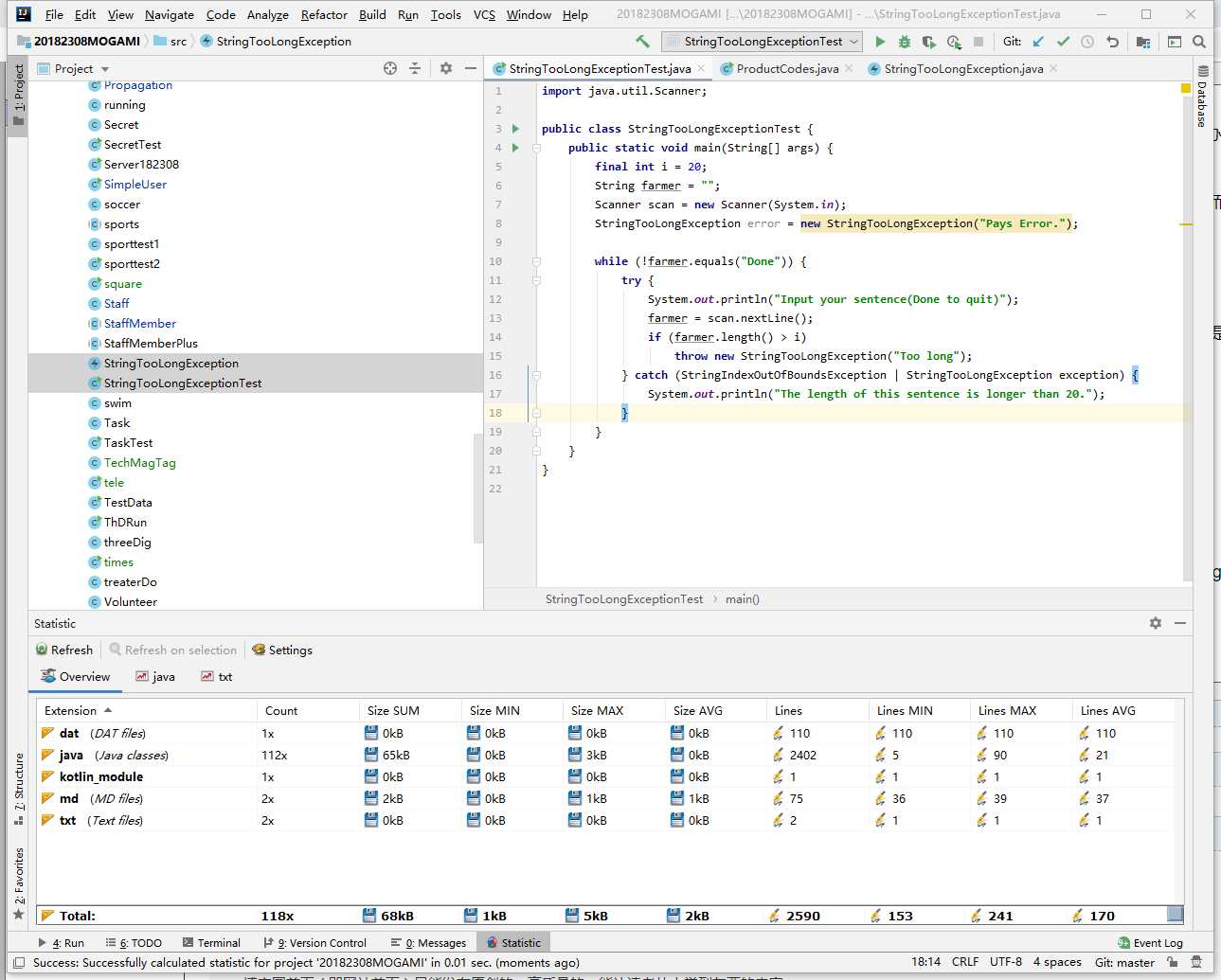Open the Messages tool window
Viewport: 1221px width, 980px height.
pyautogui.click(x=428, y=942)
